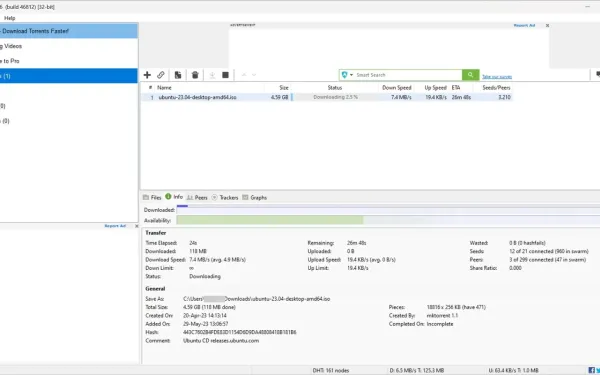Click the 26m 48s ETA cell
Screen dimensions: 600x375
[461, 97]
